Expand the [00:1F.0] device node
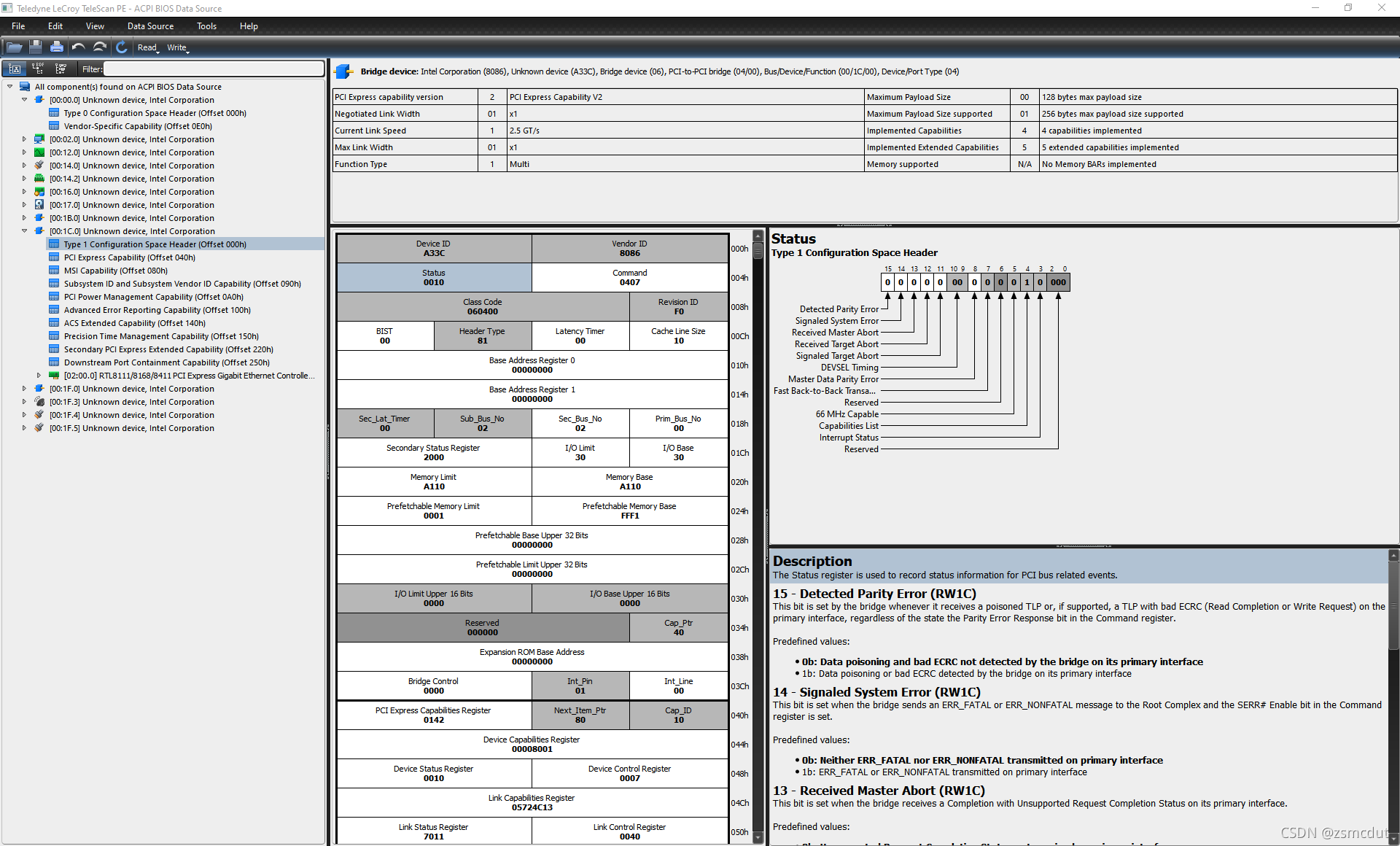 click(x=24, y=389)
